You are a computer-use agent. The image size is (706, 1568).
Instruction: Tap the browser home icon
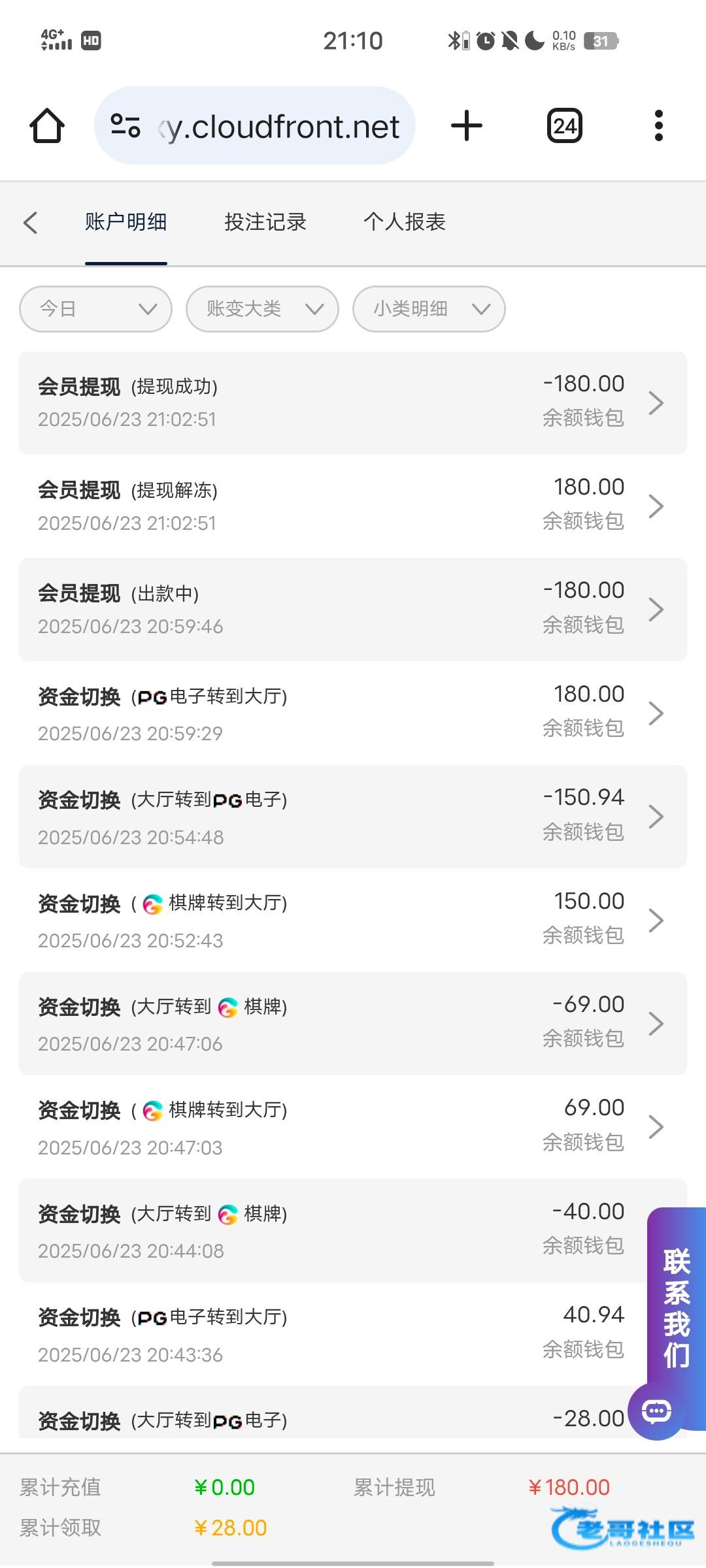coord(47,125)
